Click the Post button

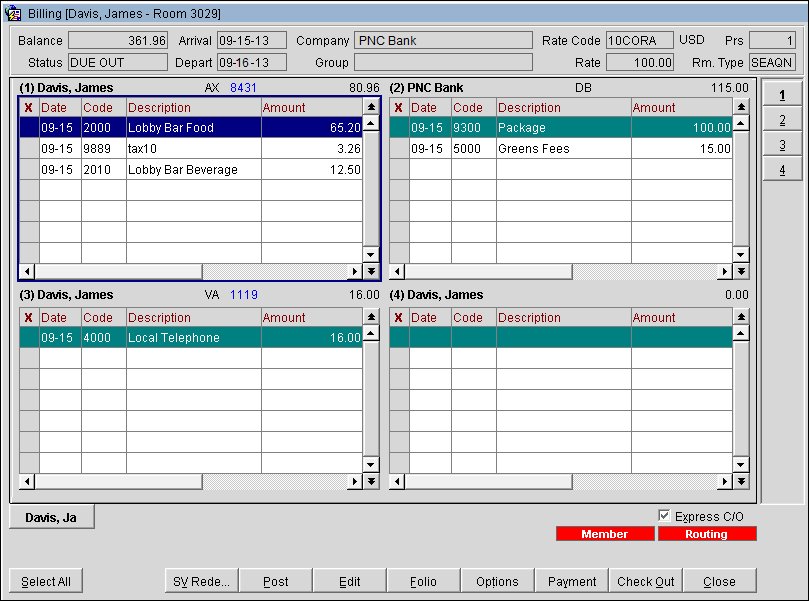[276, 580]
